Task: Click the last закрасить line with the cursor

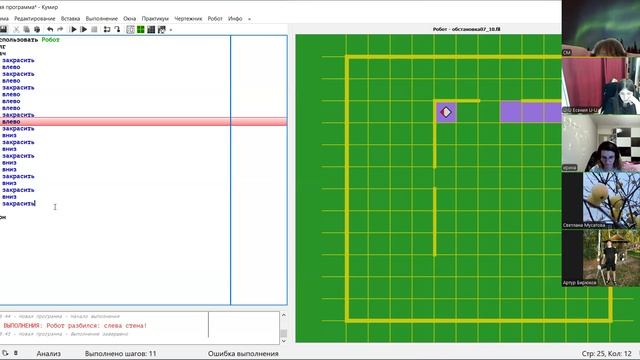Action: click(x=18, y=203)
